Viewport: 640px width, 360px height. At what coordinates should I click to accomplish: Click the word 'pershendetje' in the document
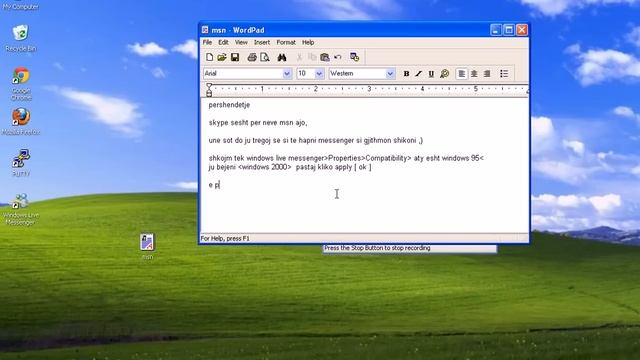click(229, 105)
